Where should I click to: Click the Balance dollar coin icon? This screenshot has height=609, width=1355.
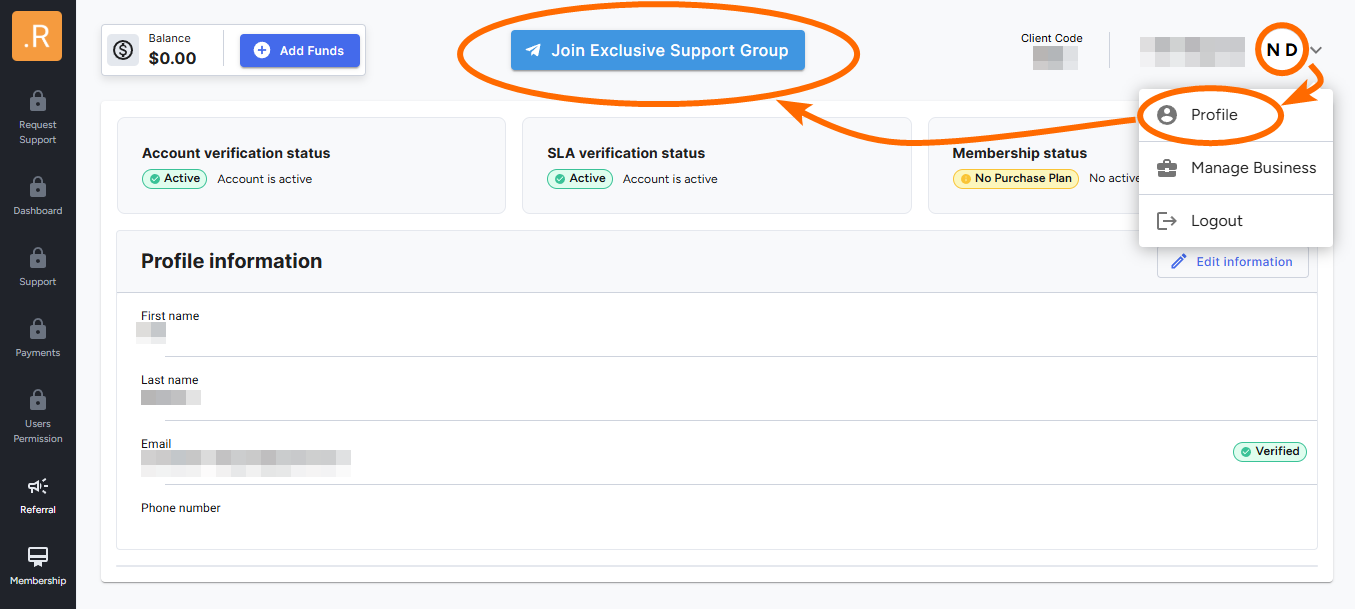(123, 50)
